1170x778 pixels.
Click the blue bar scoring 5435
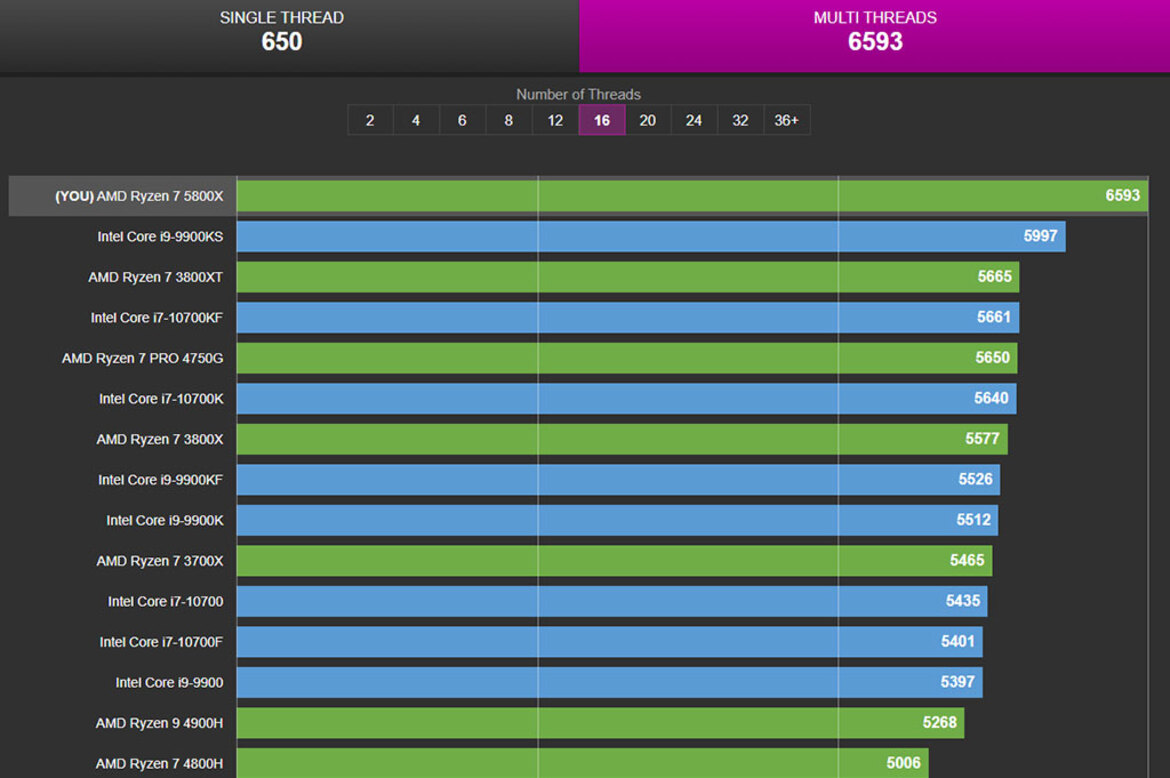[612, 601]
